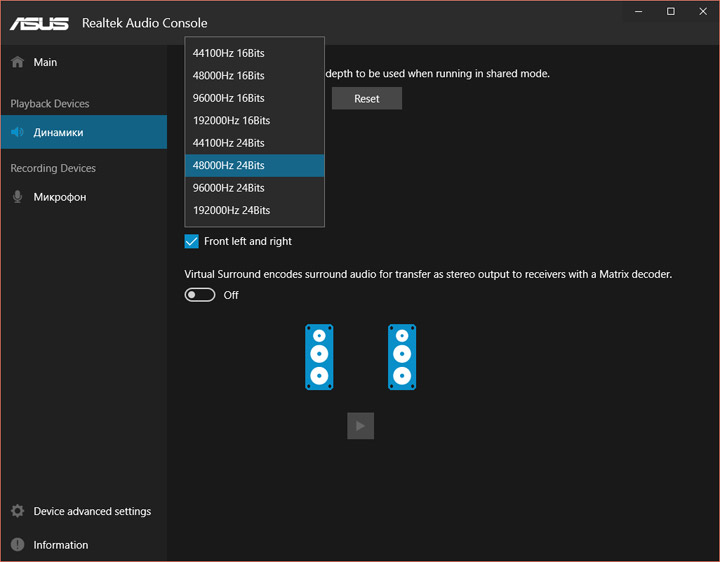Click the home icon beside Main
The image size is (720, 562).
tap(17, 62)
